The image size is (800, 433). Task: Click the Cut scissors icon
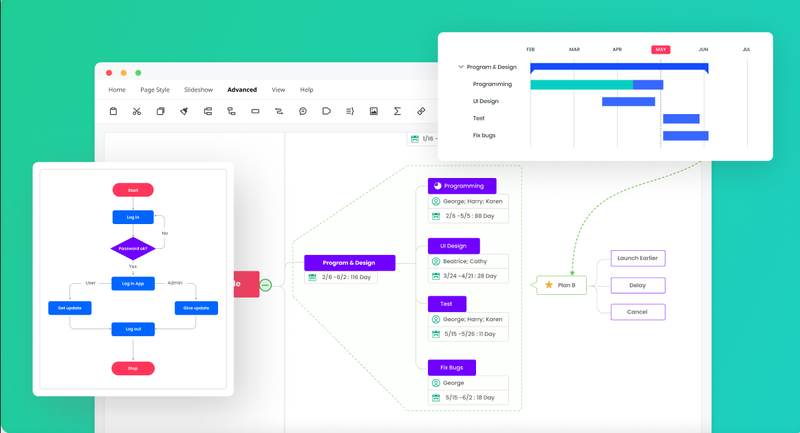point(137,111)
